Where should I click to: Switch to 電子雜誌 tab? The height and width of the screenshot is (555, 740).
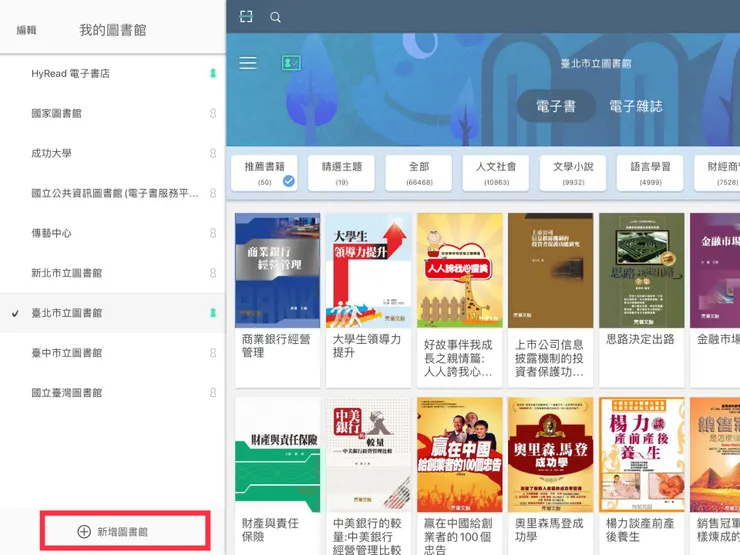636,106
